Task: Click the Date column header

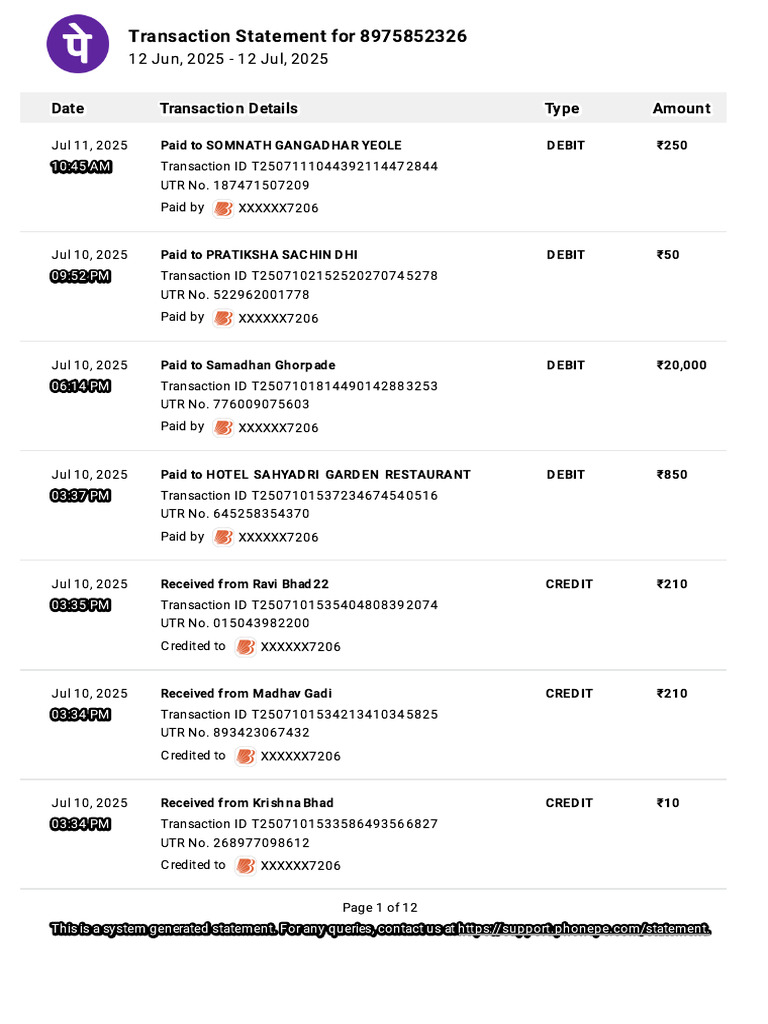Action: (68, 108)
